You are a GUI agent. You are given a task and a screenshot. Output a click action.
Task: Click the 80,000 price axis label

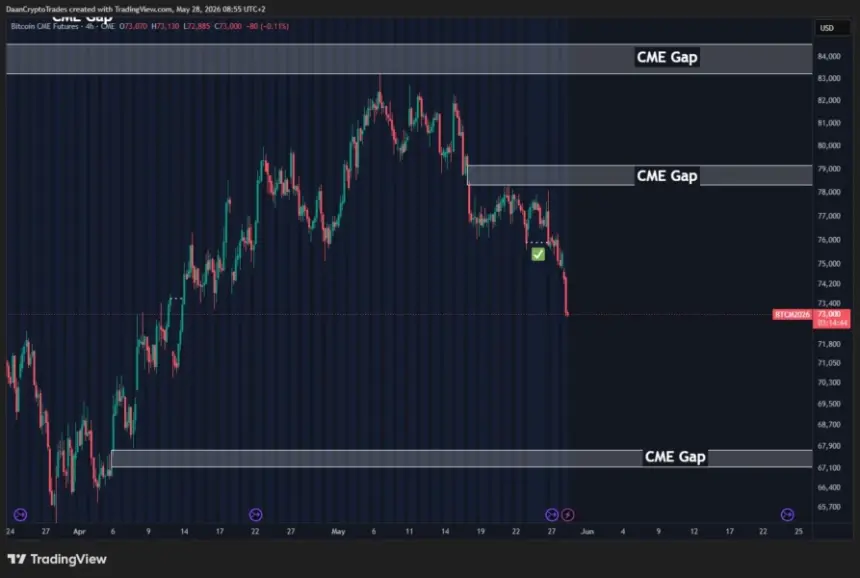click(x=829, y=145)
